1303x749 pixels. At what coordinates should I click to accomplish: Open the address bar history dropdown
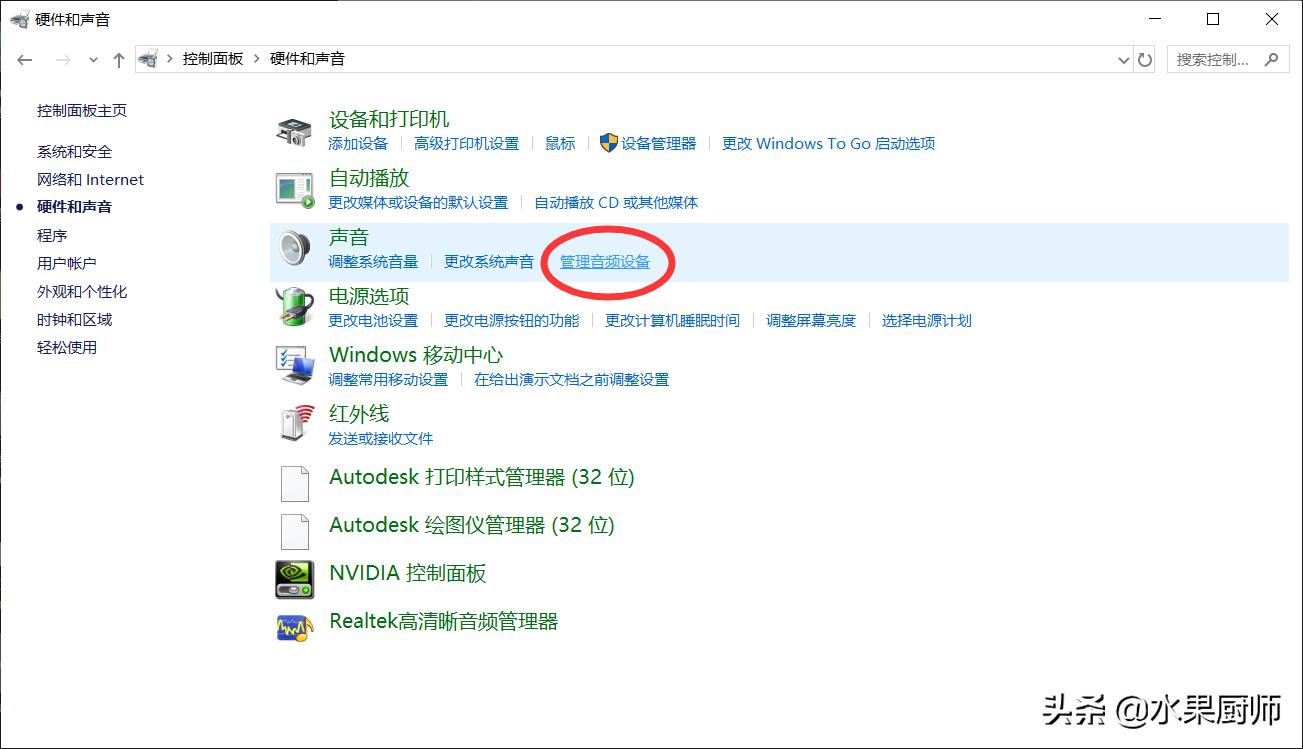(1123, 59)
